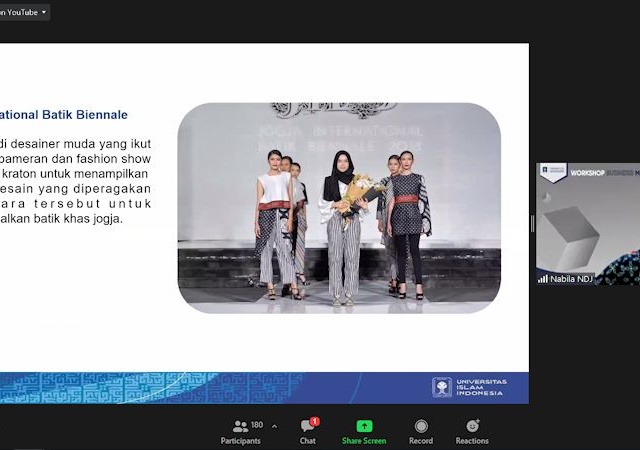Click the text 'alkan batik khas jogja.'
Screen dimensions: 640x450
(x=61, y=218)
